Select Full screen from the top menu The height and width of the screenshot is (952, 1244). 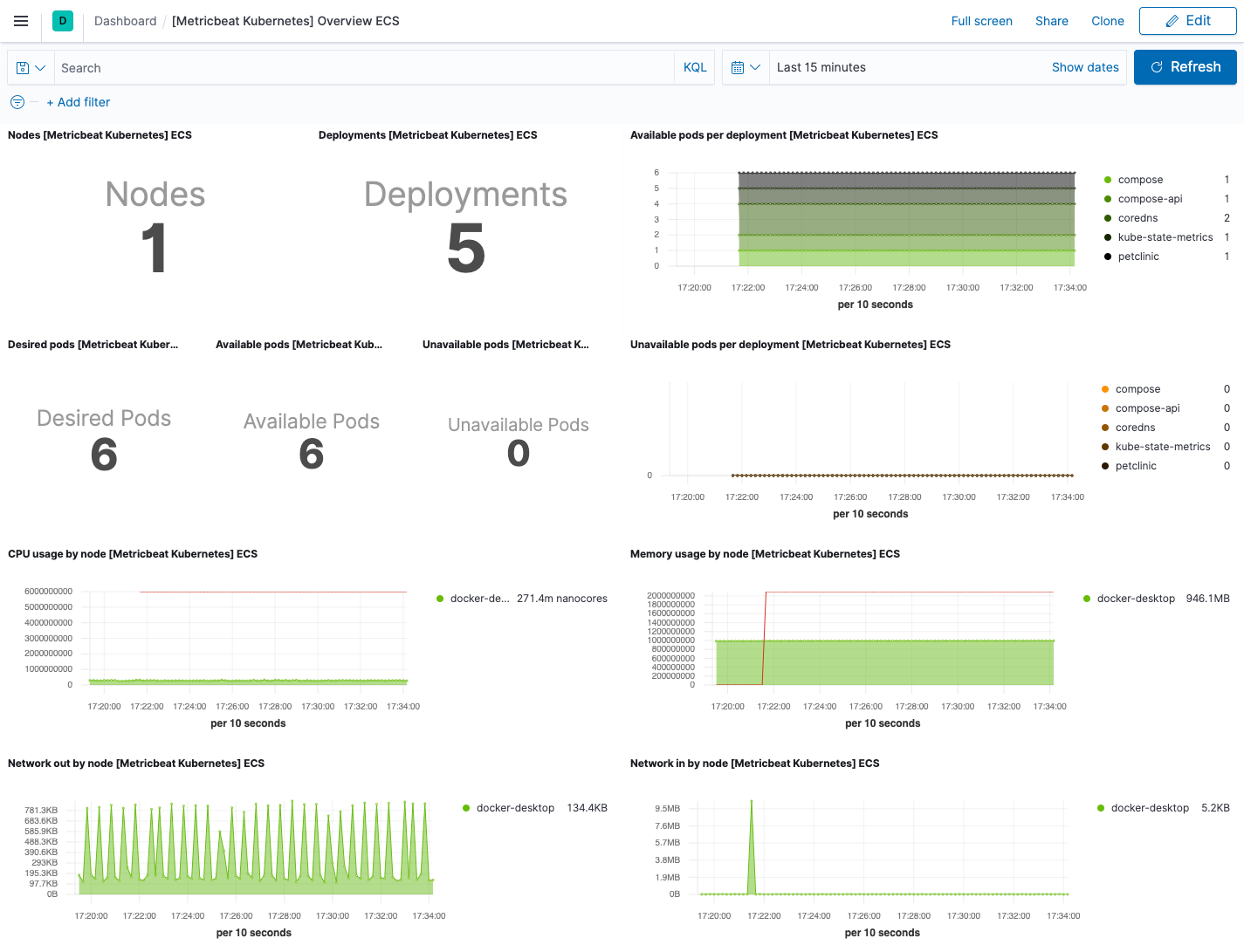(981, 21)
